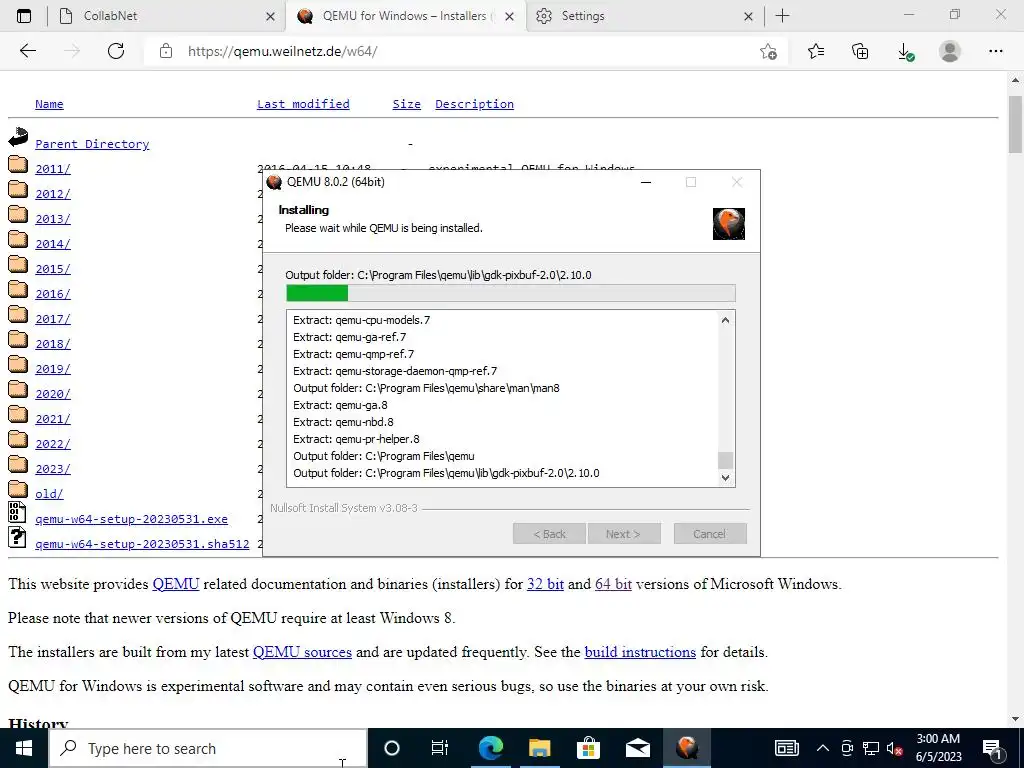Image resolution: width=1024 pixels, height=768 pixels.
Task: Click the installer progress bar
Action: [x=511, y=293]
